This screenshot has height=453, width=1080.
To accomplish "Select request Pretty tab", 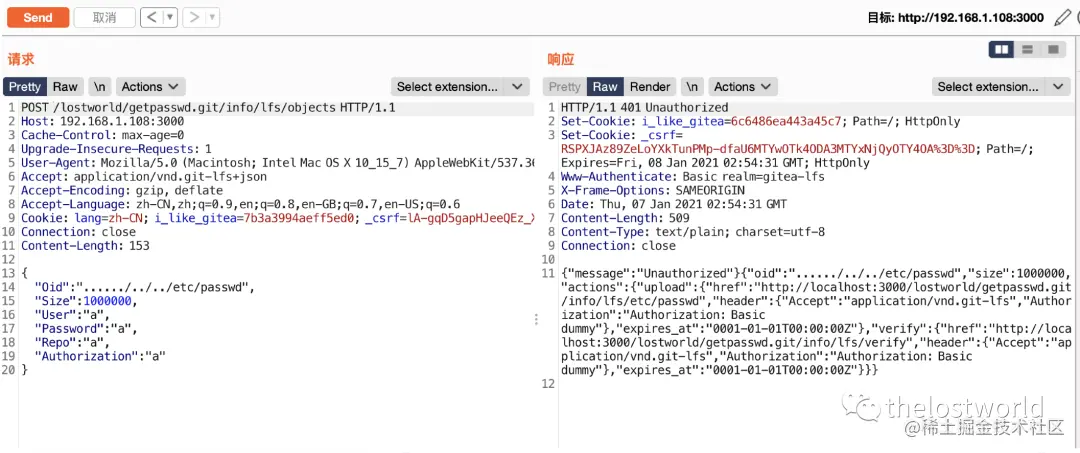I will coord(25,87).
